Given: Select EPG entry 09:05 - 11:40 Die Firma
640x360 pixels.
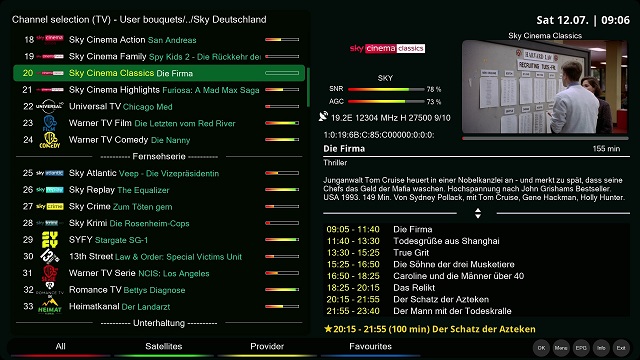Looking at the screenshot, I should 476,229.
